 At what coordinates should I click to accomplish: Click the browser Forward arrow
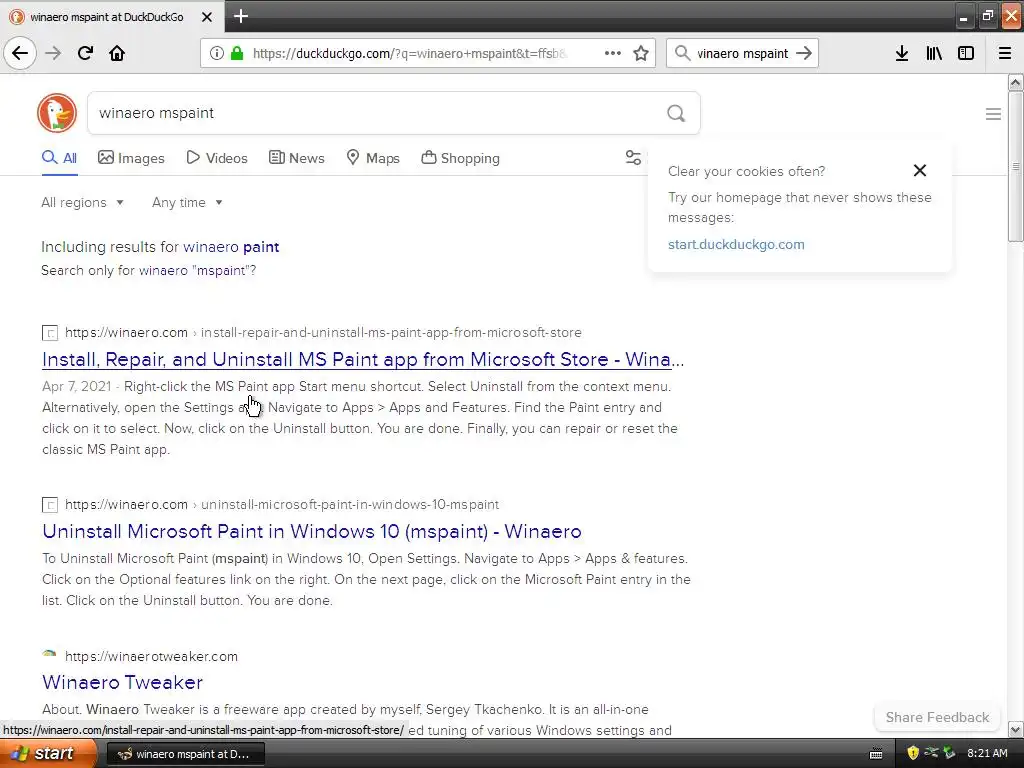[x=53, y=53]
